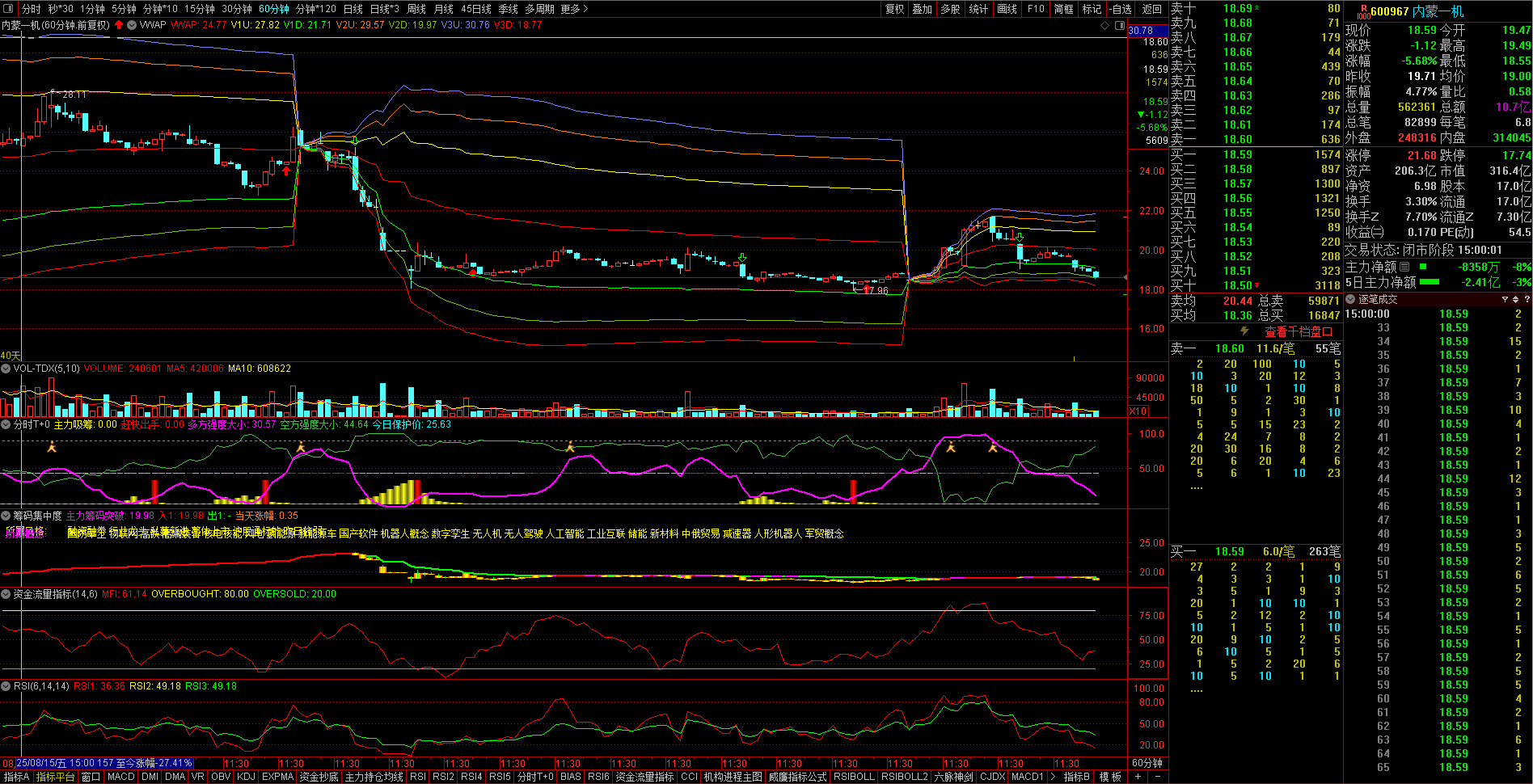Click the diamond icon in the chart header

(1105, 26)
